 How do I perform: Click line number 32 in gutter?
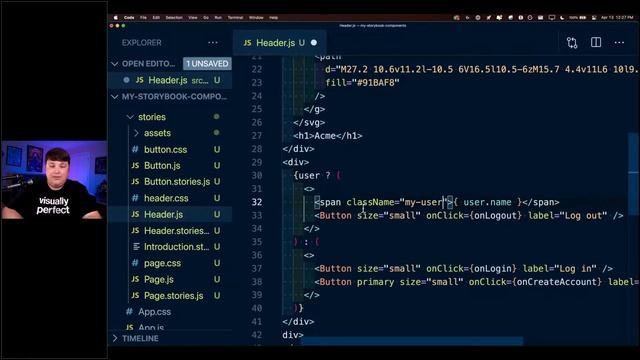tap(257, 202)
